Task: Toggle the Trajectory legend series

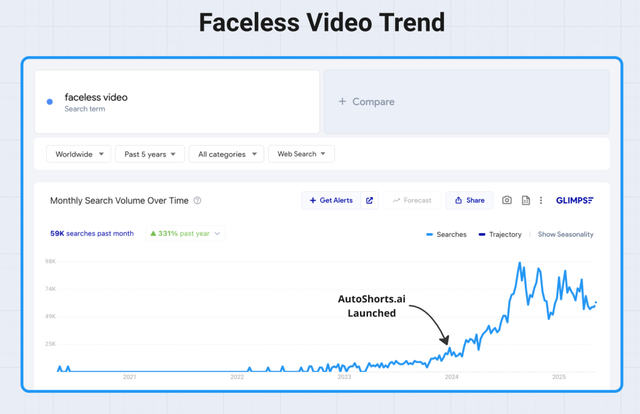Action: [500, 234]
